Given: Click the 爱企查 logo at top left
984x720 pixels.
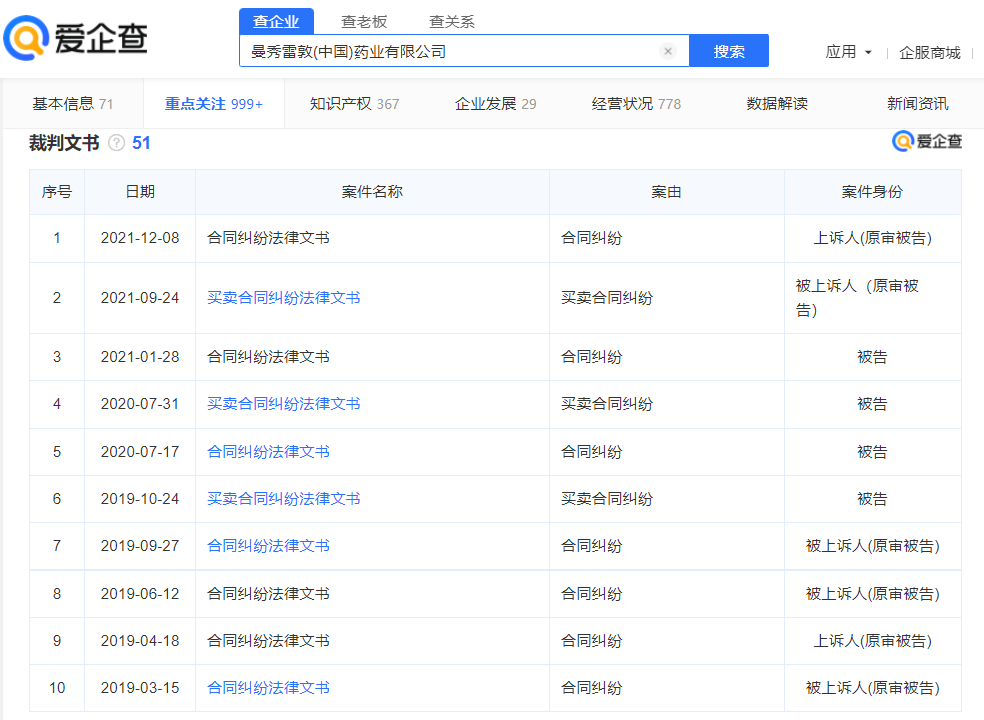Looking at the screenshot, I should tap(75, 39).
